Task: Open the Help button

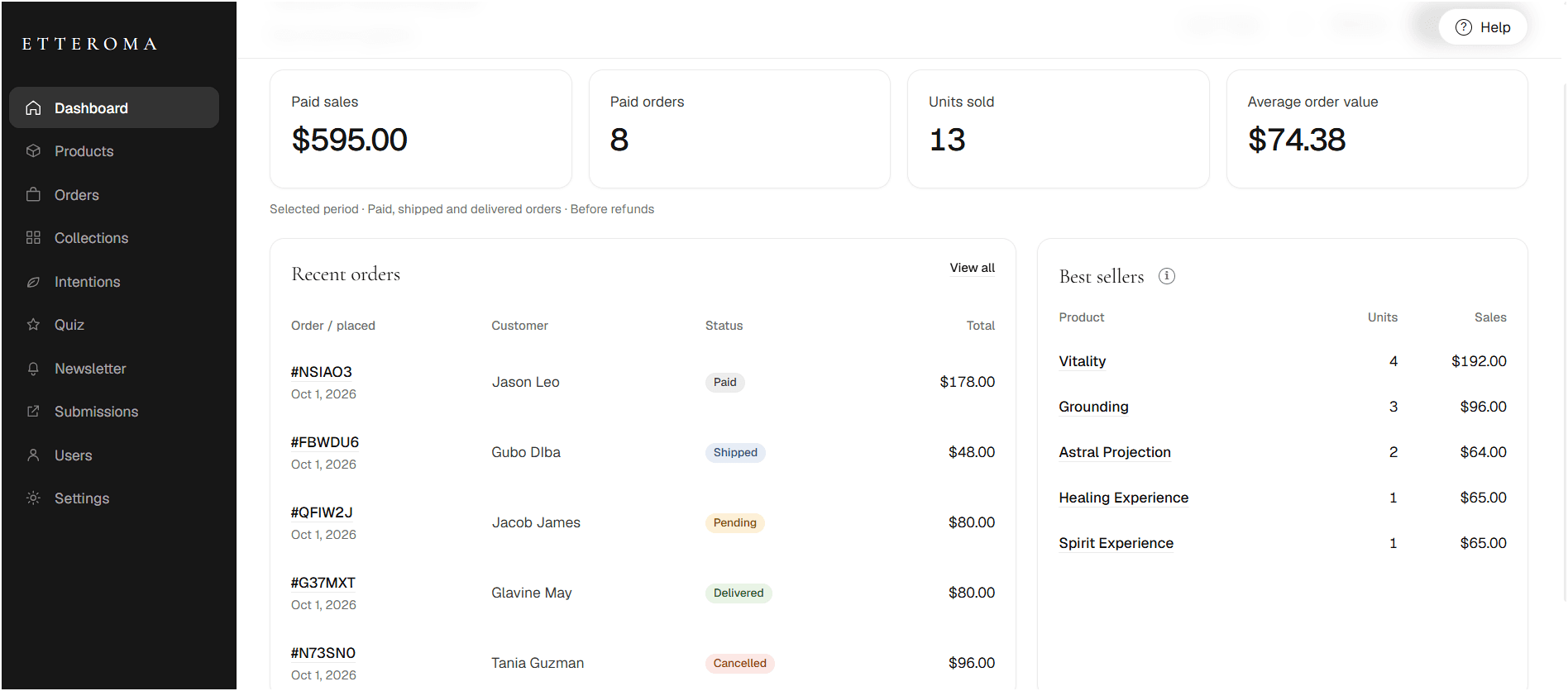Action: pos(1483,27)
